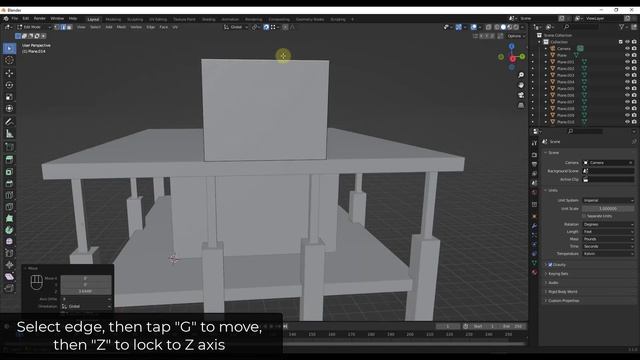Open the Edit menu
The width and height of the screenshot is (640, 360).
pos(26,19)
